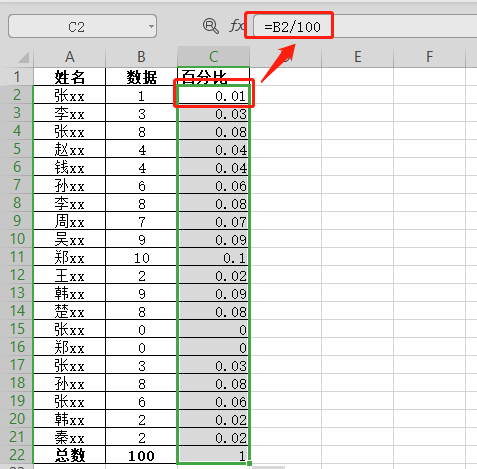The height and width of the screenshot is (469, 477).
Task: Select column A header
Action: click(x=69, y=57)
